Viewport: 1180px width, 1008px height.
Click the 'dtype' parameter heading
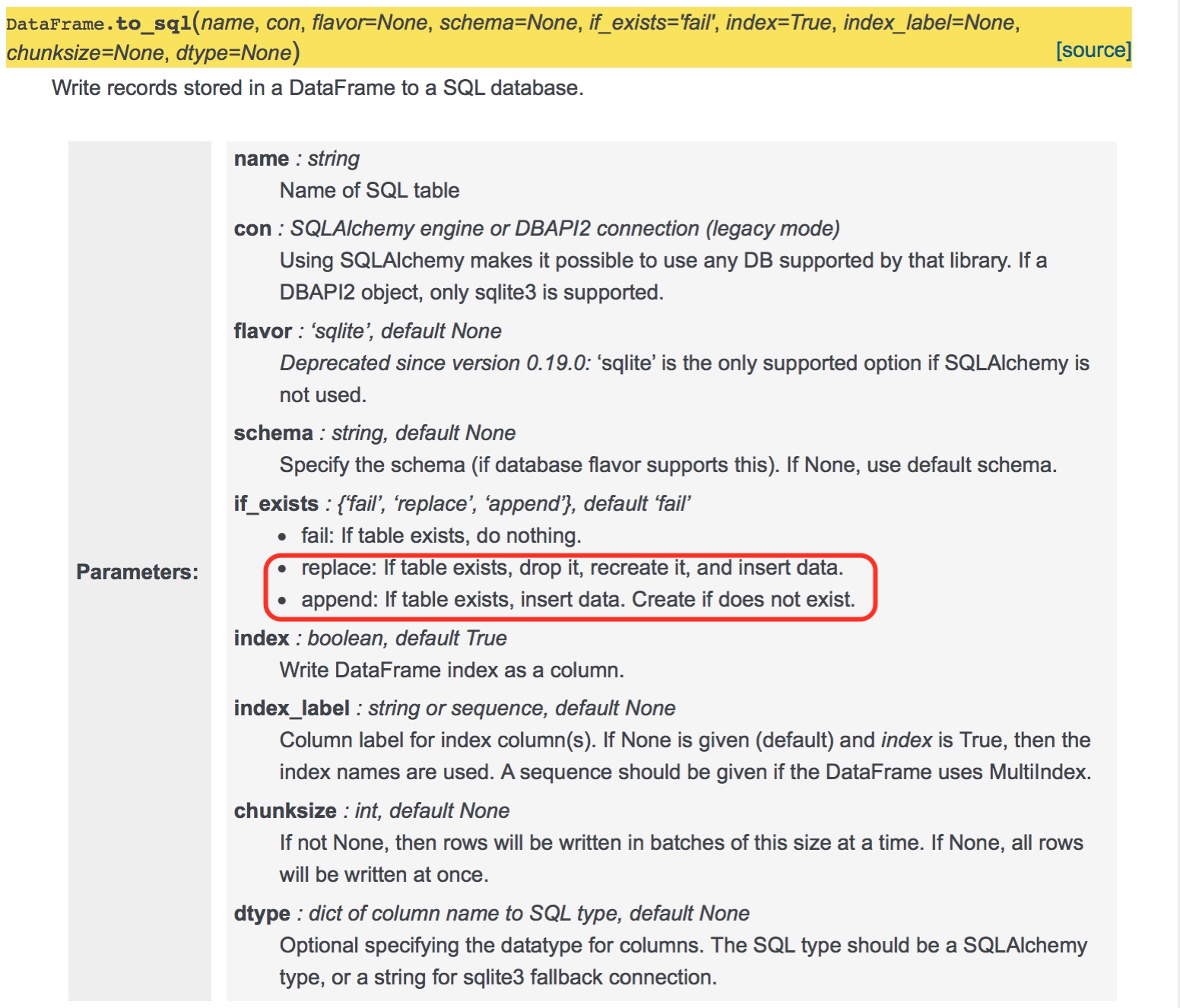(262, 913)
